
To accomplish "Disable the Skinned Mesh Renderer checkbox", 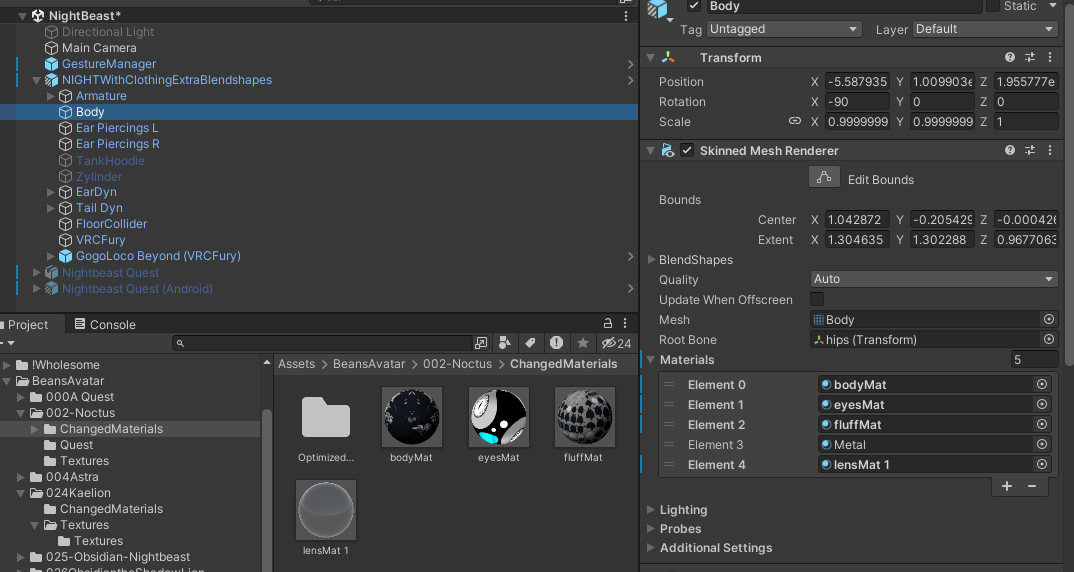I will pos(687,150).
